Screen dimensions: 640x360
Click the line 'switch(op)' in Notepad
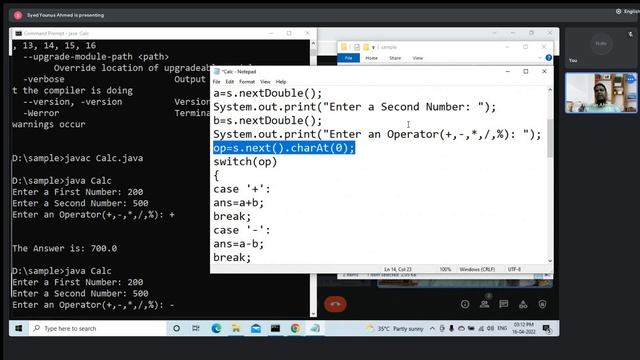(x=245, y=162)
